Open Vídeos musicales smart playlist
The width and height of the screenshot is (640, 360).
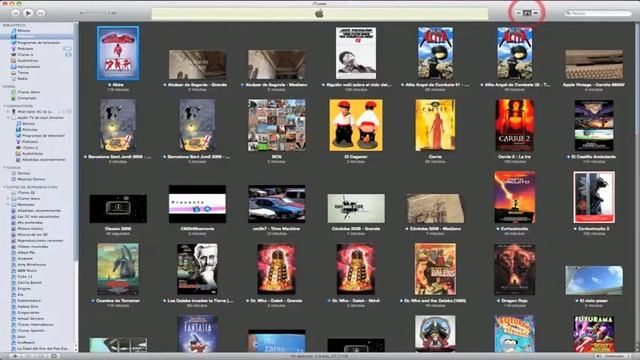[x=33, y=247]
